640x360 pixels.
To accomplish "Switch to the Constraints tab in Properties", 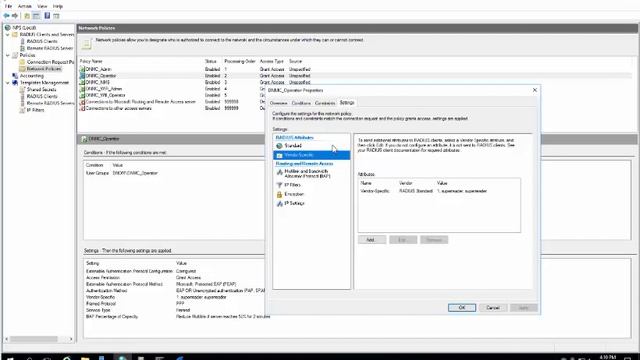I will (325, 103).
